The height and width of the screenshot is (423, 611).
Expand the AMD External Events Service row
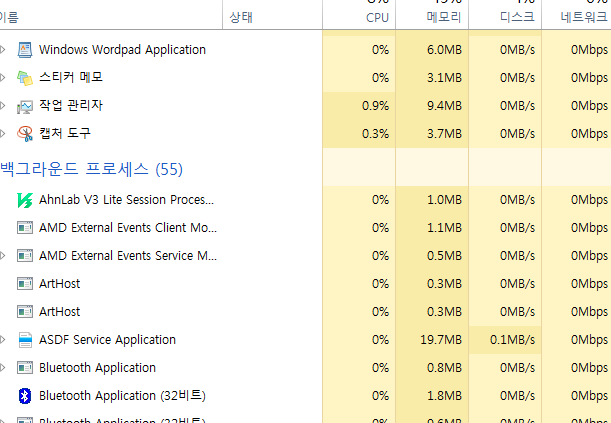coord(3,256)
